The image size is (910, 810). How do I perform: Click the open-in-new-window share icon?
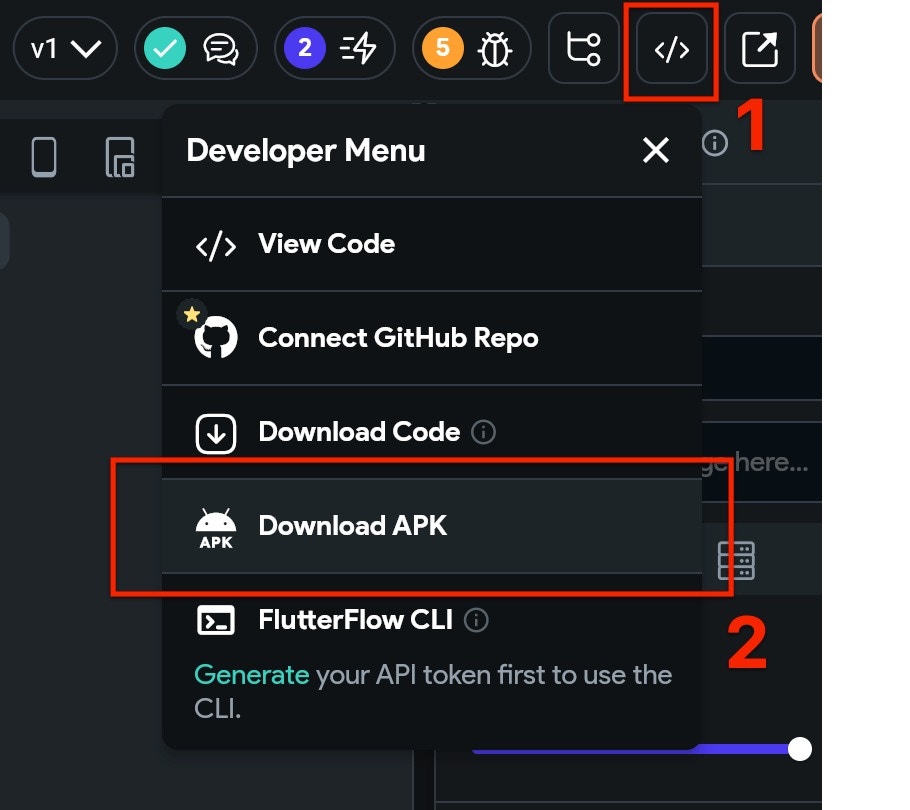[x=760, y=49]
